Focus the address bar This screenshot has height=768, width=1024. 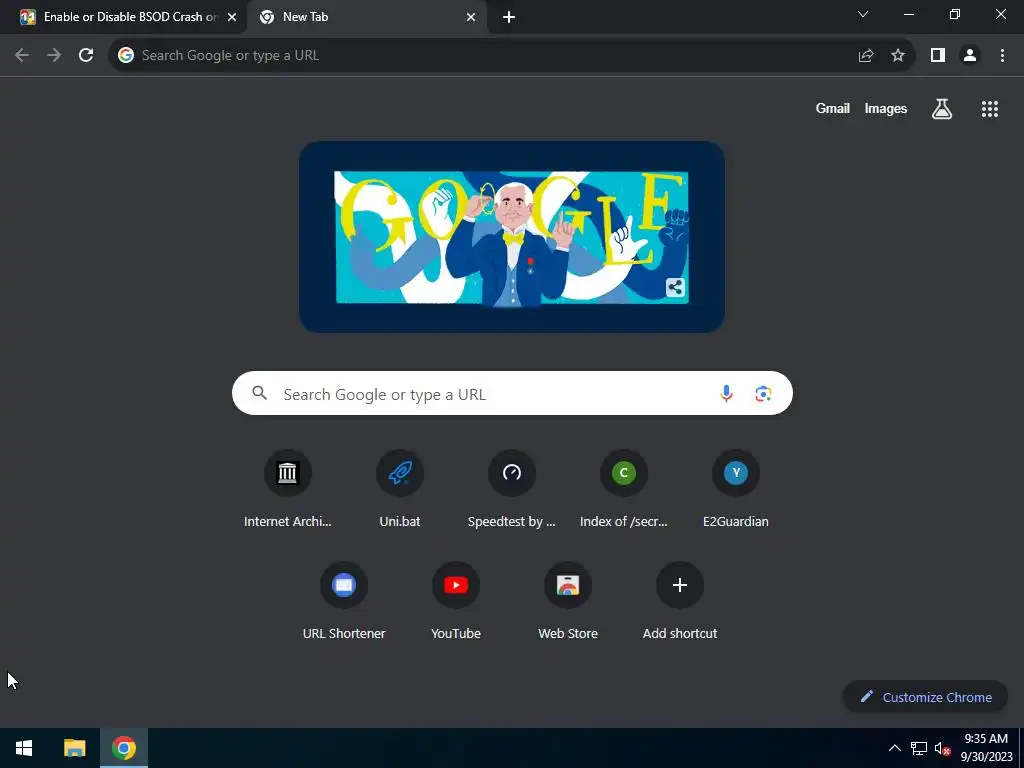(512, 56)
